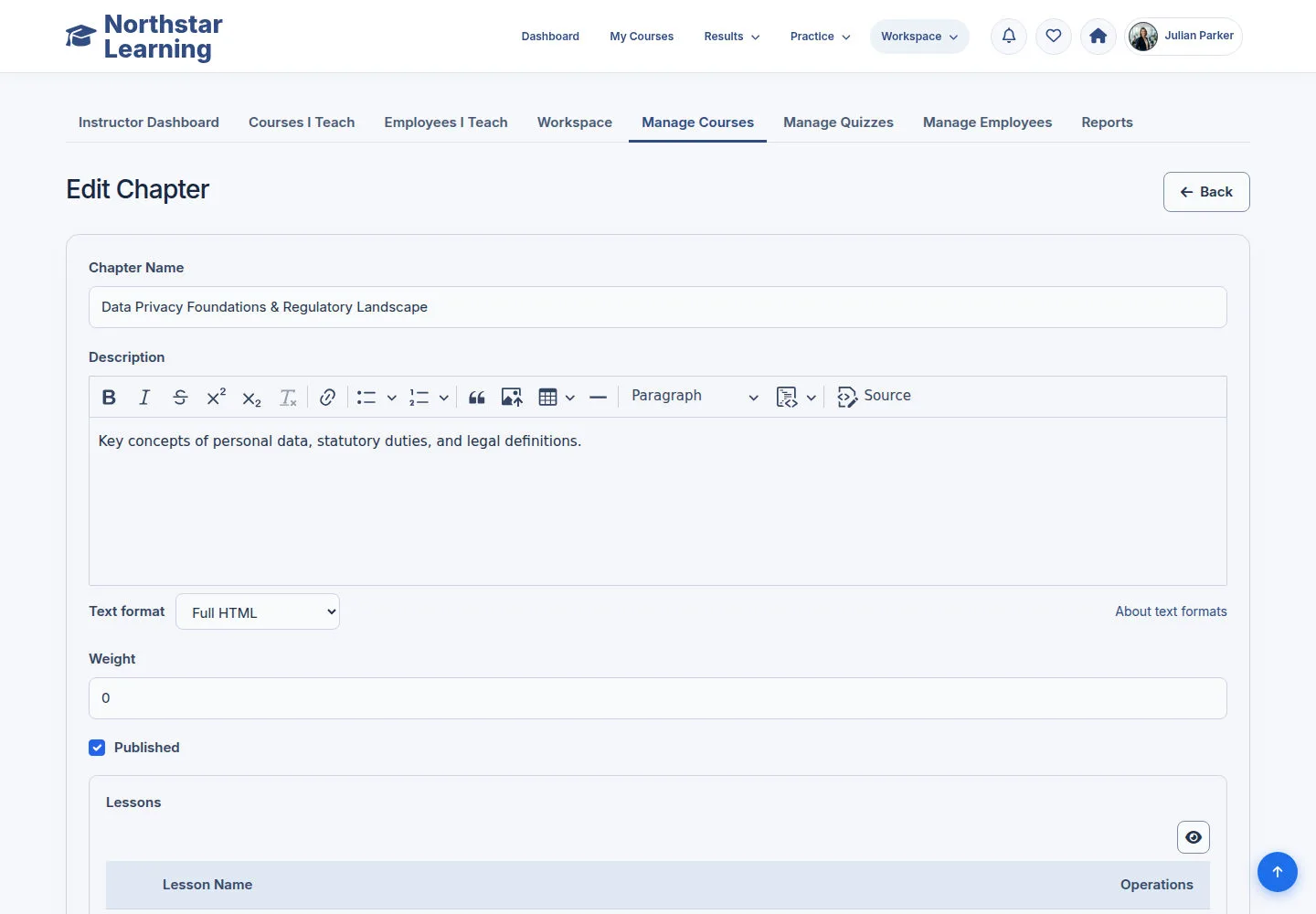Click the remove format icon

tap(288, 397)
